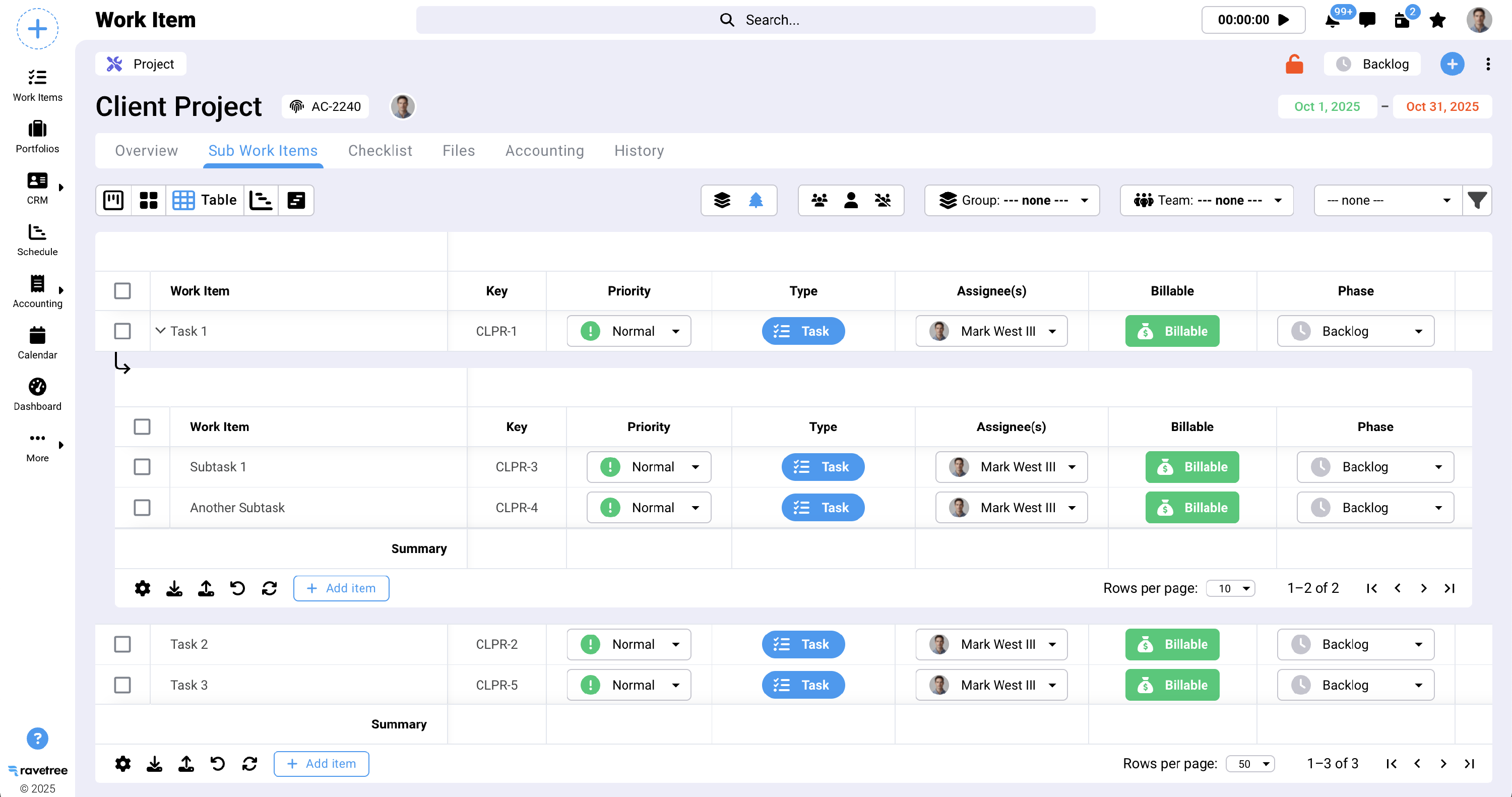The height and width of the screenshot is (797, 1512).
Task: Open the Accounting tab
Action: (544, 151)
